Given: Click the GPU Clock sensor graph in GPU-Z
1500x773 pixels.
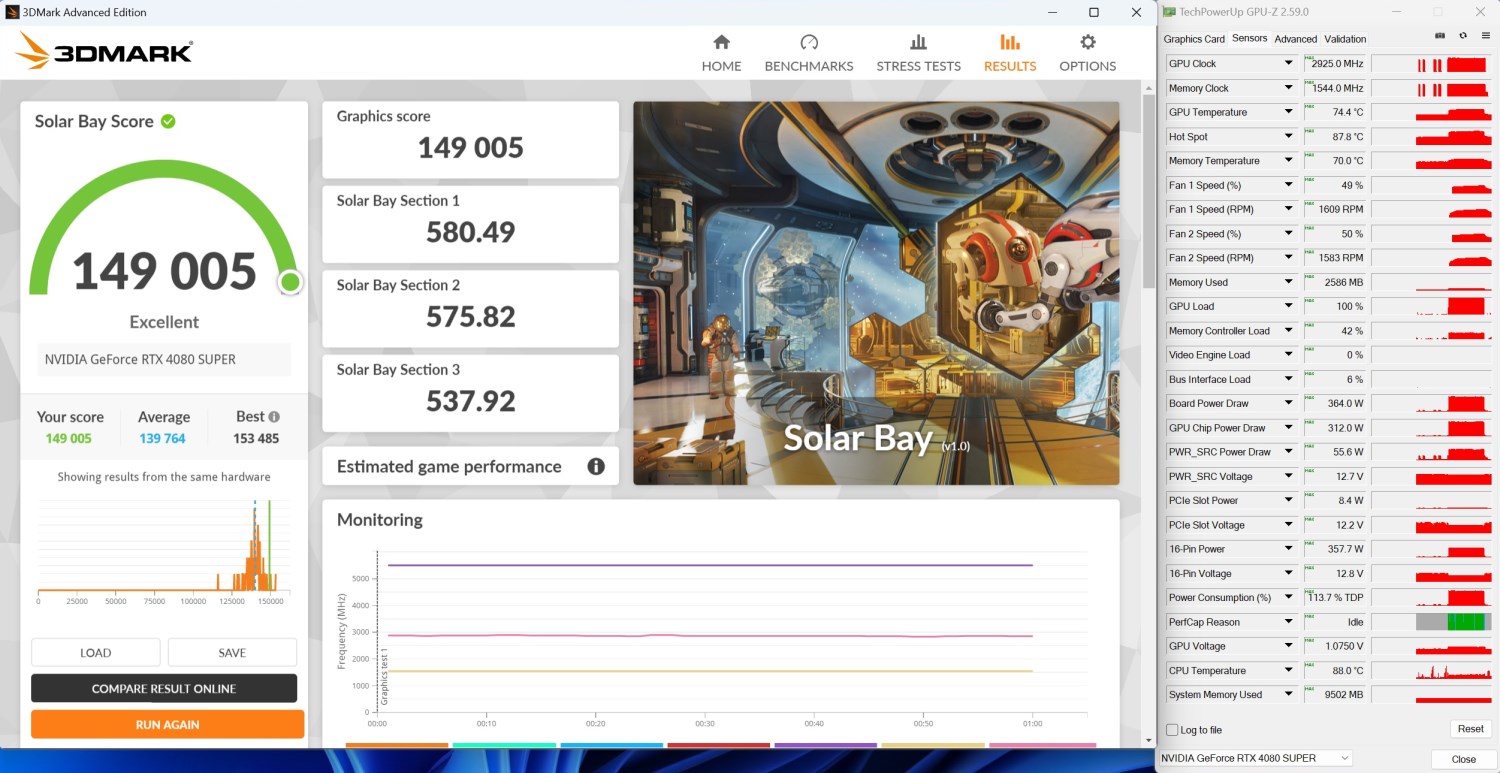Looking at the screenshot, I should [1433, 64].
